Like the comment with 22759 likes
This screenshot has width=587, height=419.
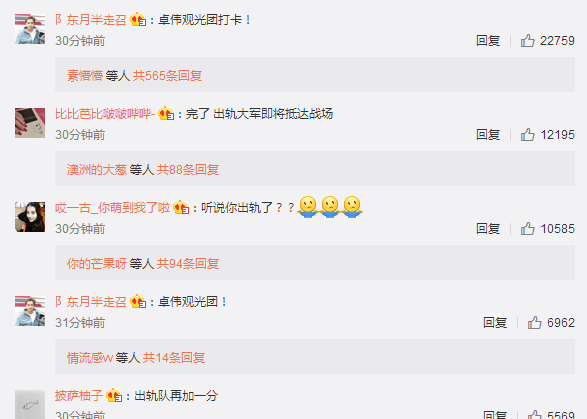527,40
